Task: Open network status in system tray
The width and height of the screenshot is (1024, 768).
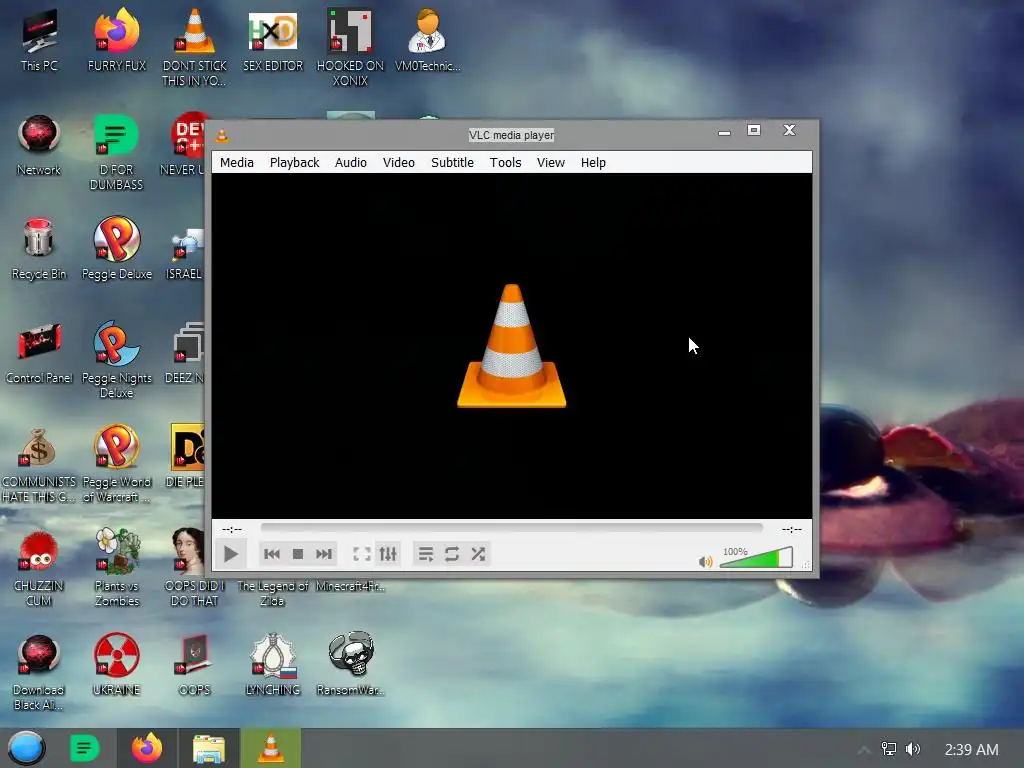Action: (889, 749)
